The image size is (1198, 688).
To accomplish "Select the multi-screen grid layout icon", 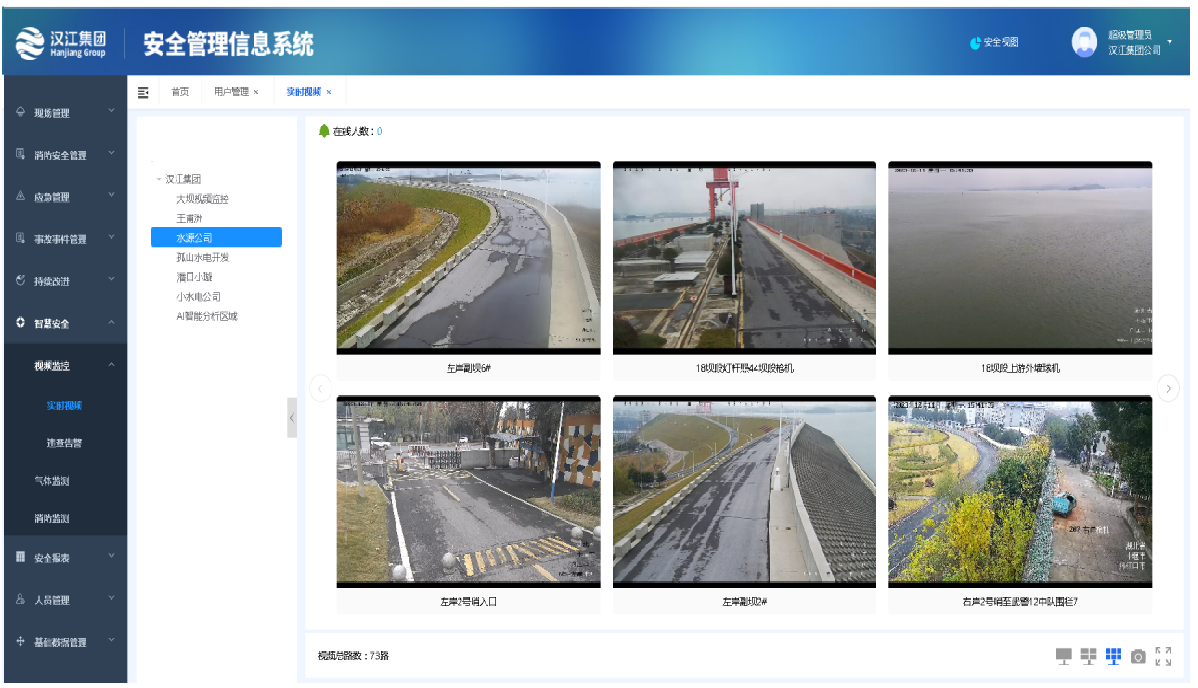I will (x=1113, y=656).
